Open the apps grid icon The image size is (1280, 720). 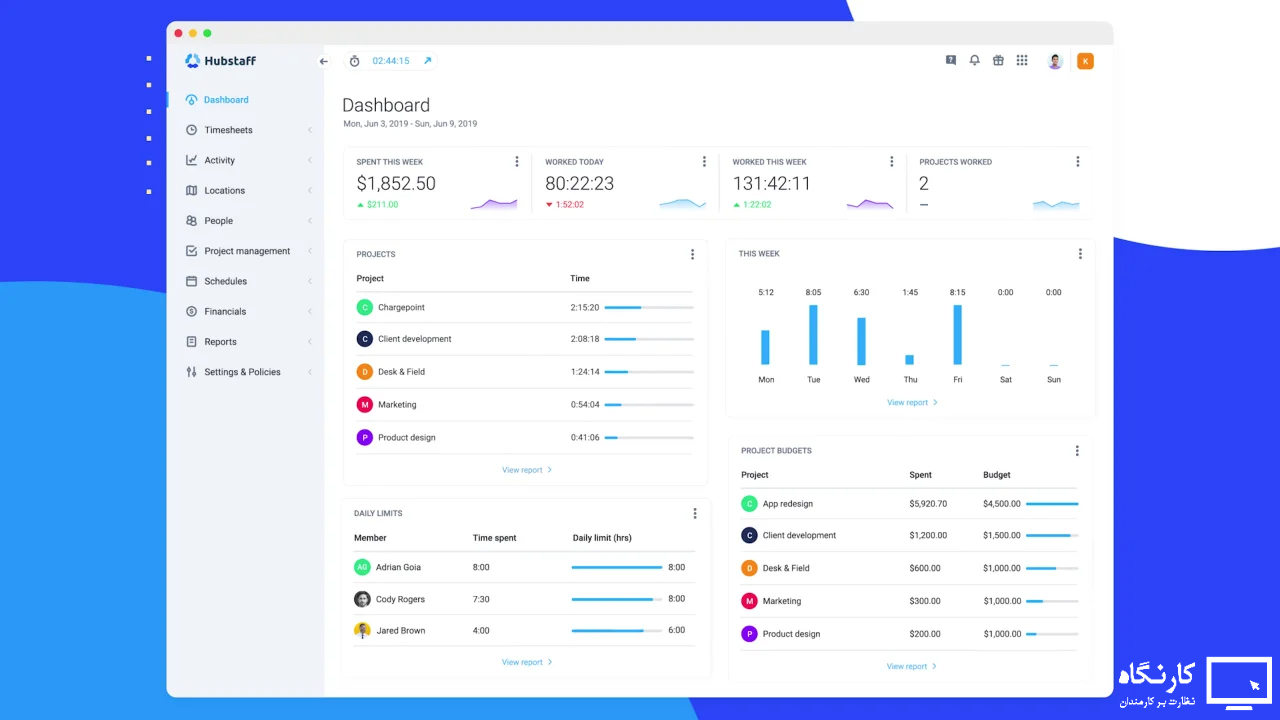(1022, 60)
